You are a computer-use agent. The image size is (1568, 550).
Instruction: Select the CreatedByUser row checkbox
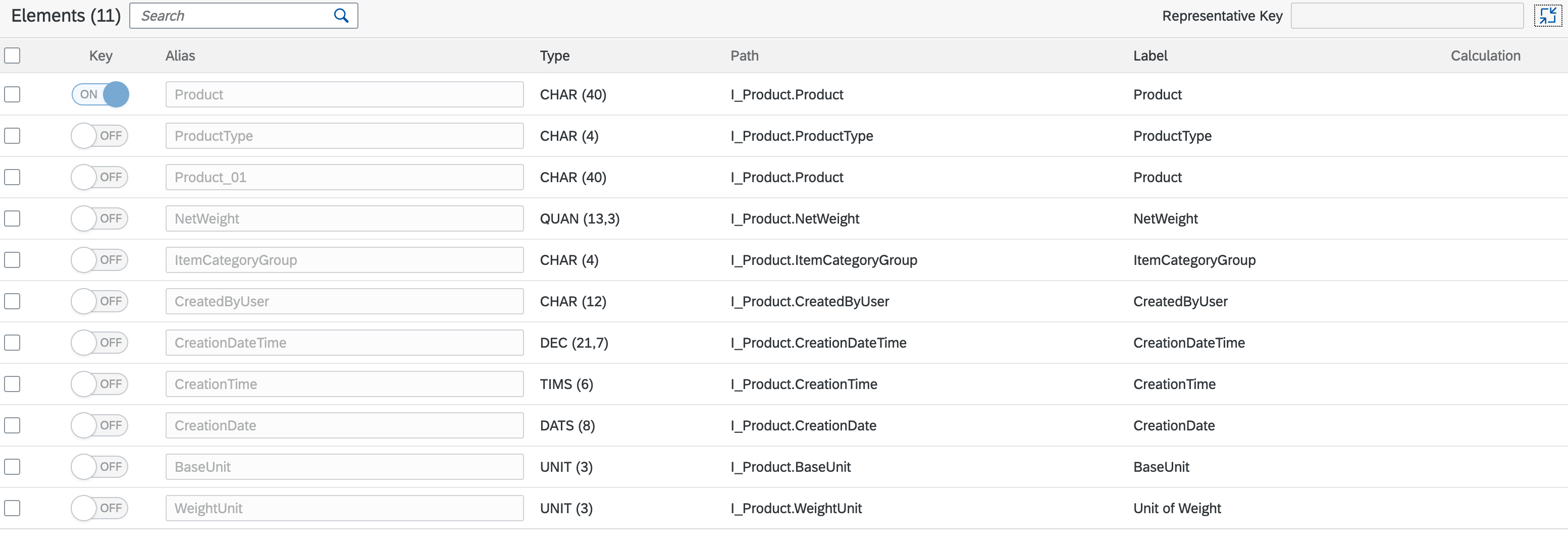[12, 301]
